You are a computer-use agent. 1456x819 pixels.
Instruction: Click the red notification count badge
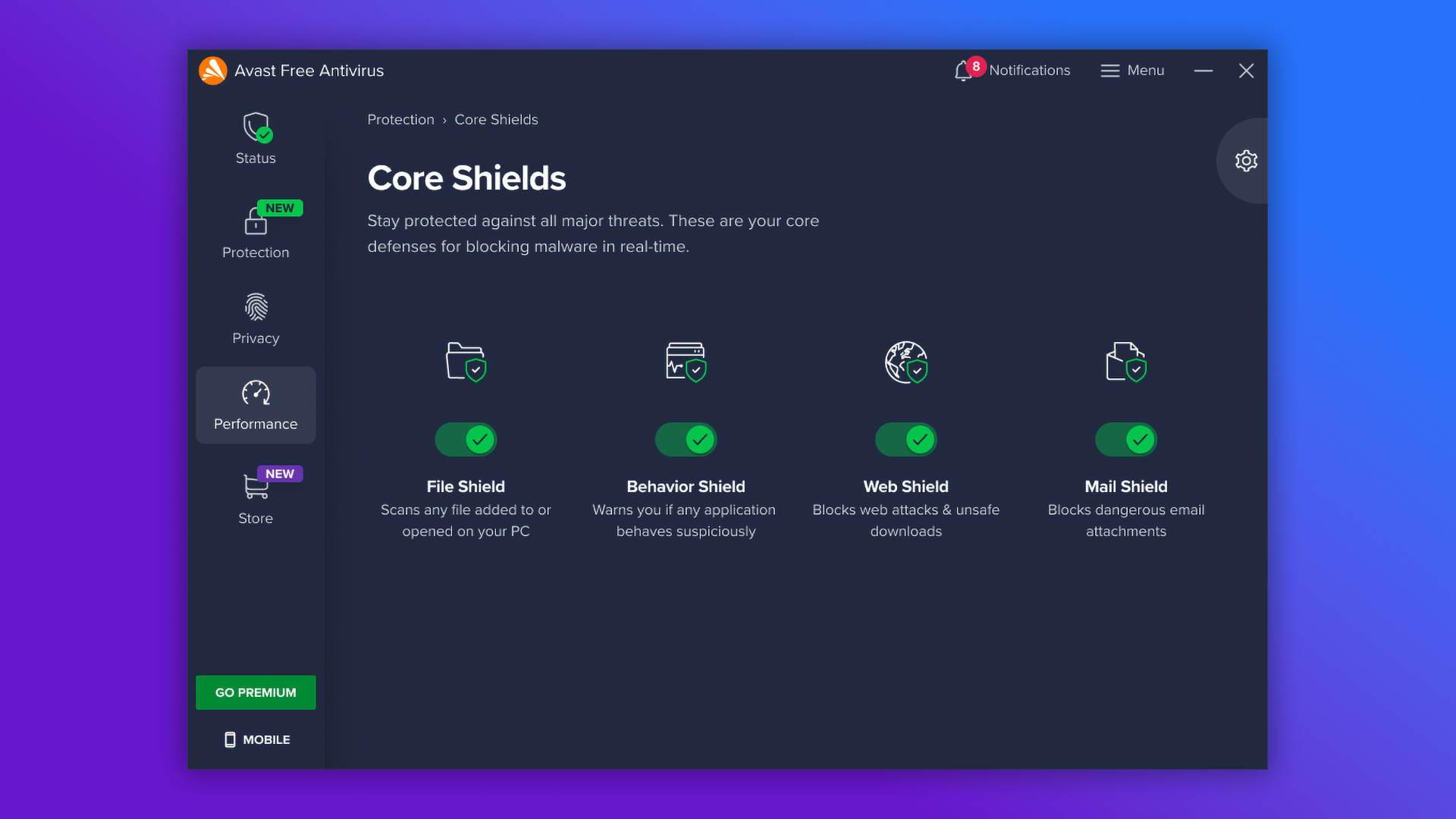pyautogui.click(x=976, y=67)
